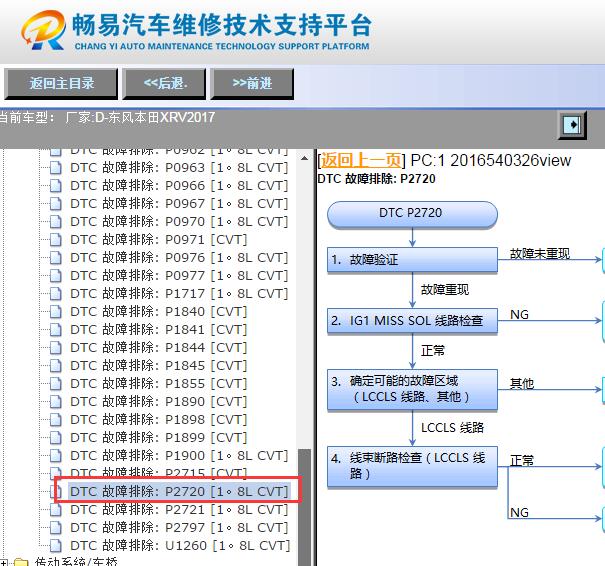Click the document icon beside P0967

click(56, 204)
